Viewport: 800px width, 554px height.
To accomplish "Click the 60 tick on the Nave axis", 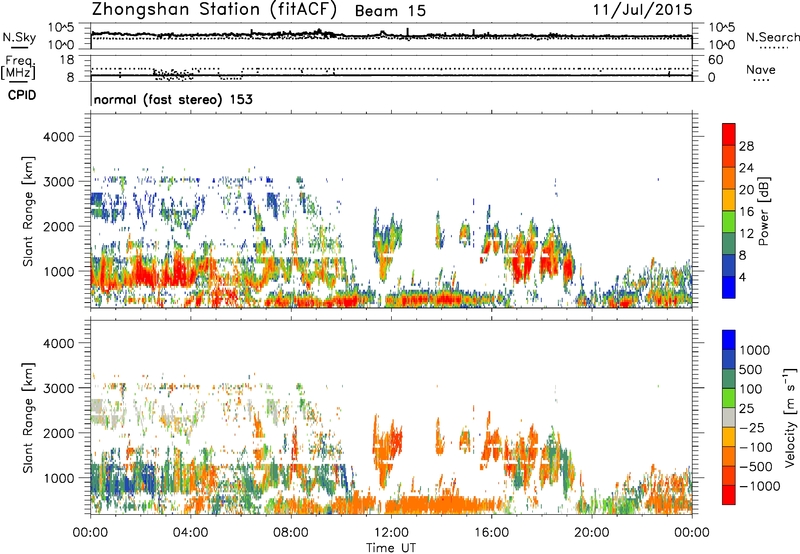I will point(715,60).
